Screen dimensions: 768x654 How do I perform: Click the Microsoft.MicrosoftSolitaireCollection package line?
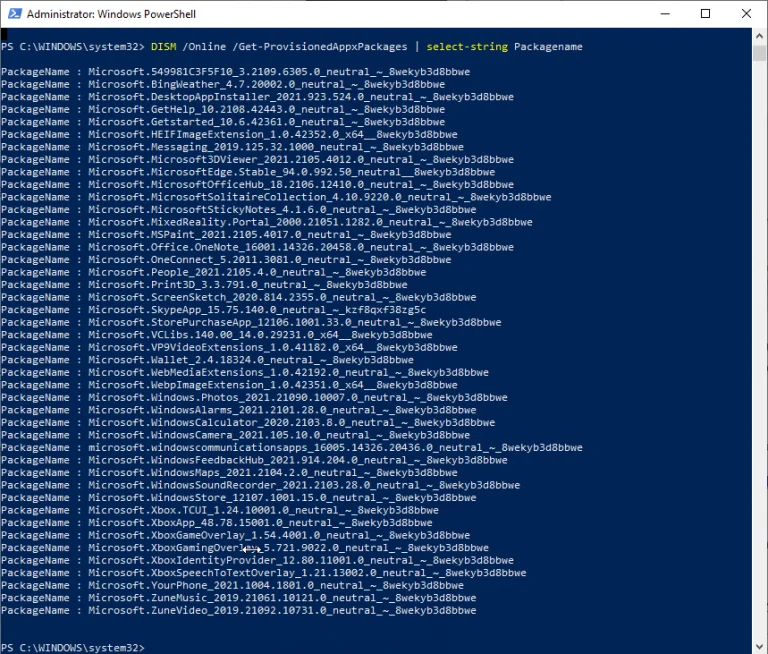pos(276,197)
